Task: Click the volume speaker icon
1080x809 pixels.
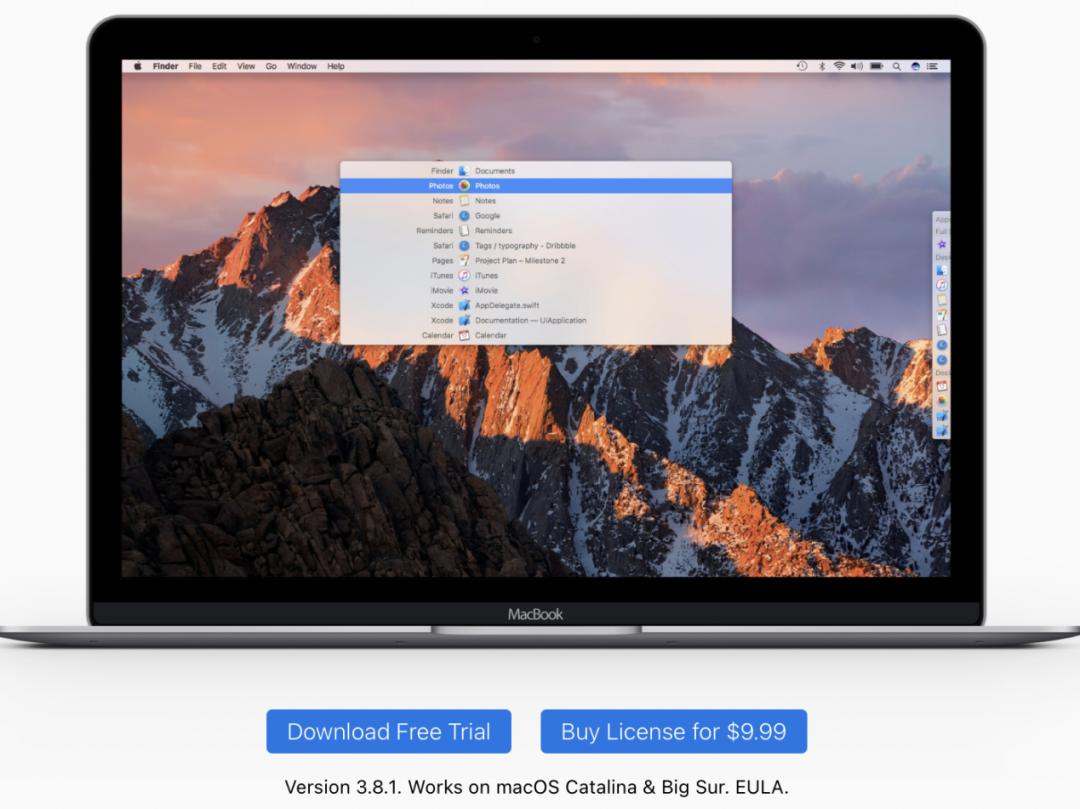Action: click(857, 66)
